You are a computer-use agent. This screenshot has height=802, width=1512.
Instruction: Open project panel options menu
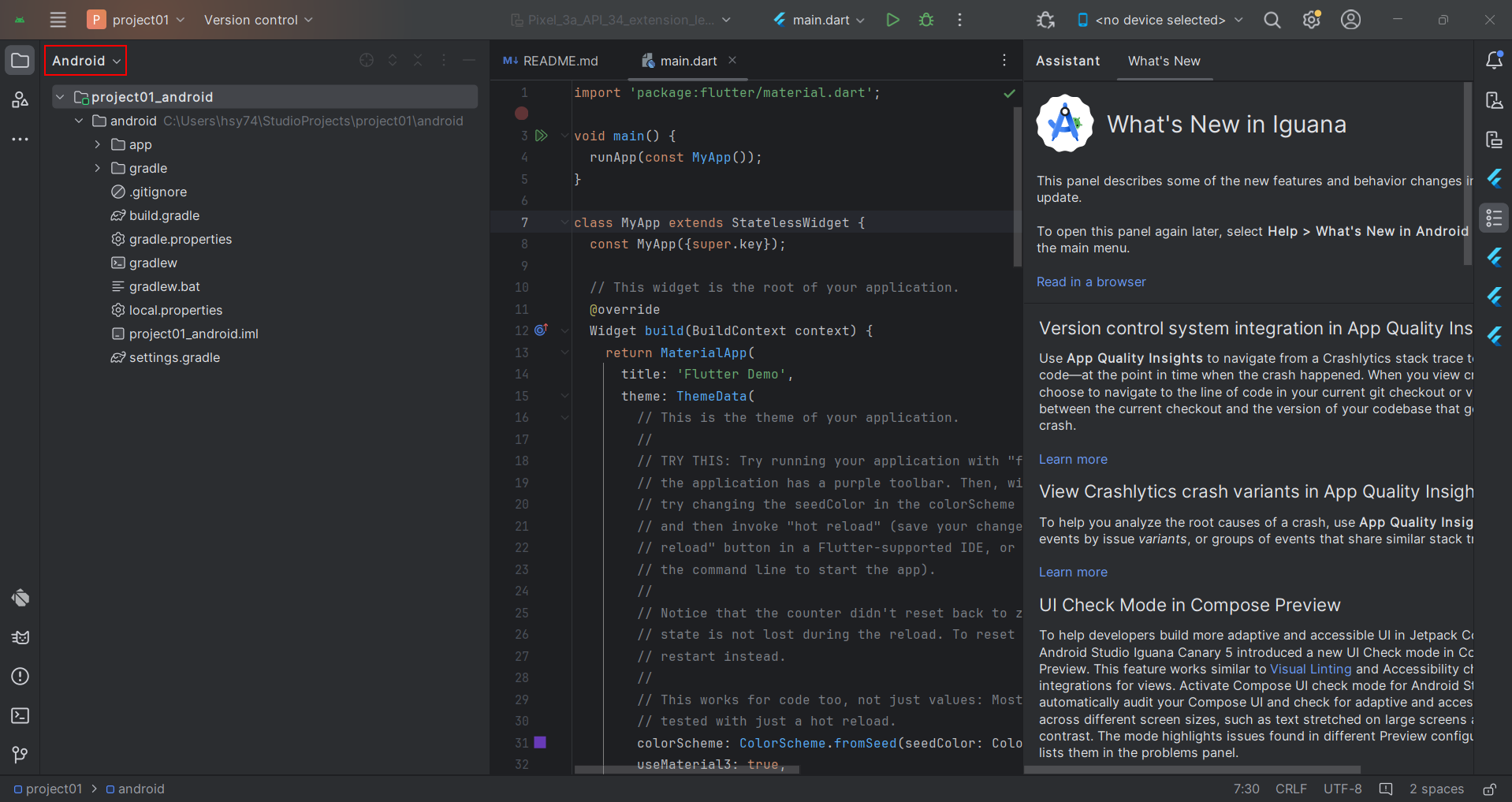click(444, 60)
